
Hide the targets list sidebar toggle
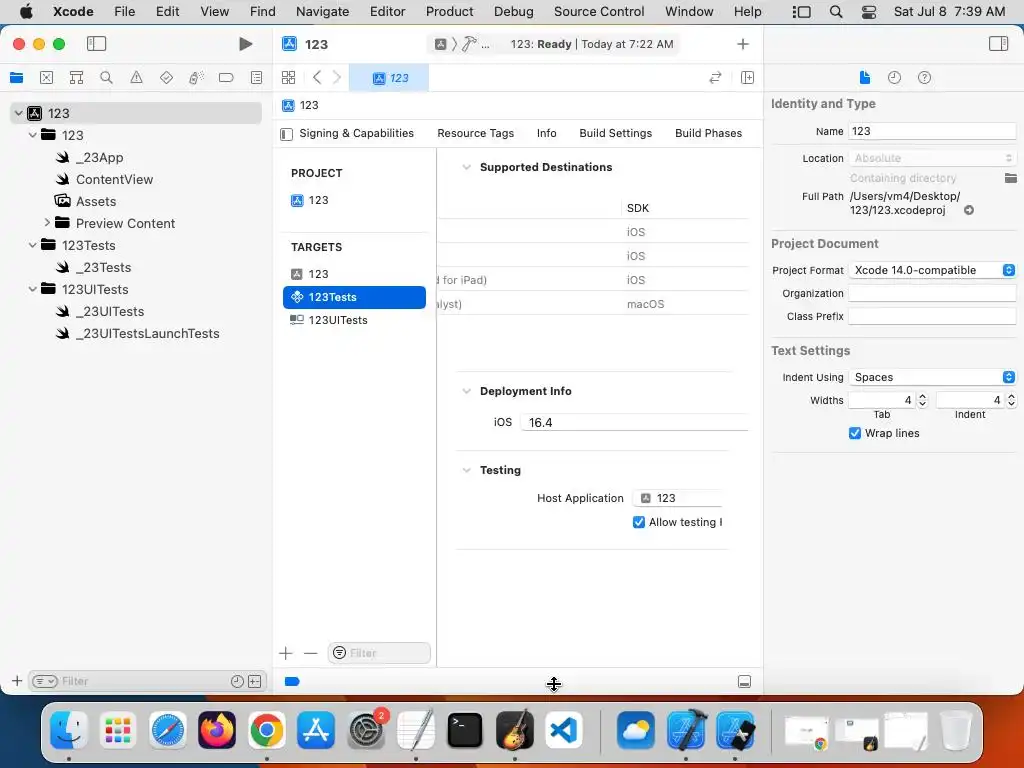(286, 134)
